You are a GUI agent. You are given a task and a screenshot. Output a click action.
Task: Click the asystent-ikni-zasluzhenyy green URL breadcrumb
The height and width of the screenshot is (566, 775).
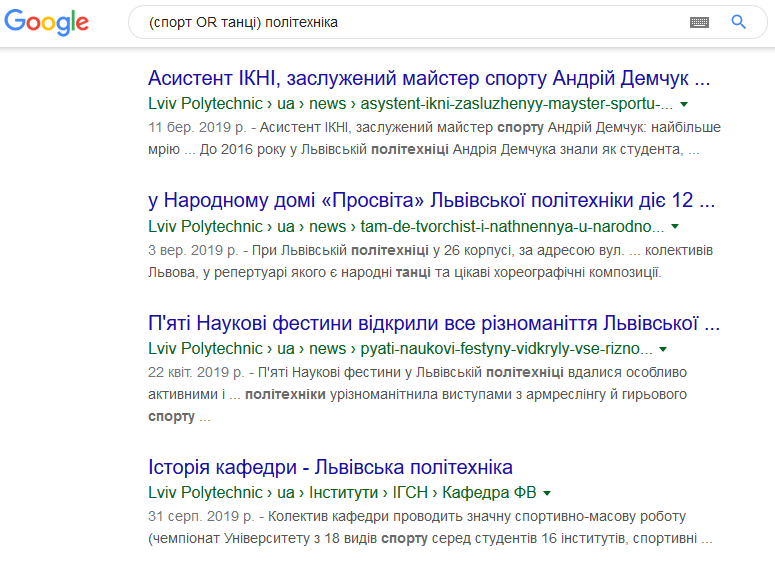(410, 104)
